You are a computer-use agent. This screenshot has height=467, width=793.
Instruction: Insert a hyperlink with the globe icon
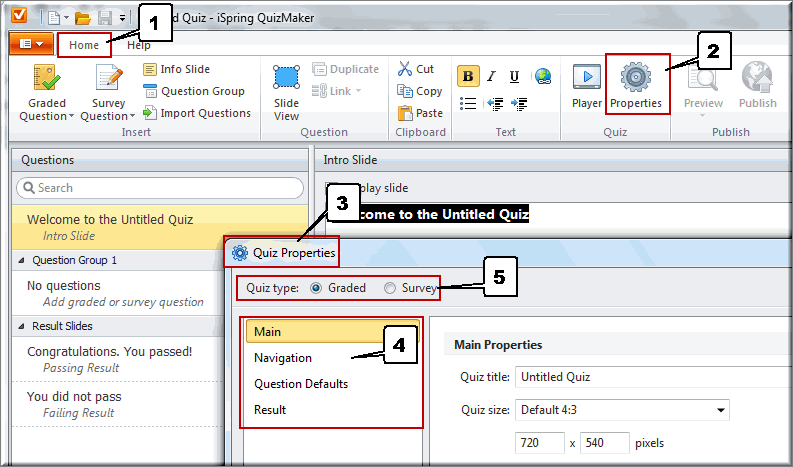[x=543, y=76]
